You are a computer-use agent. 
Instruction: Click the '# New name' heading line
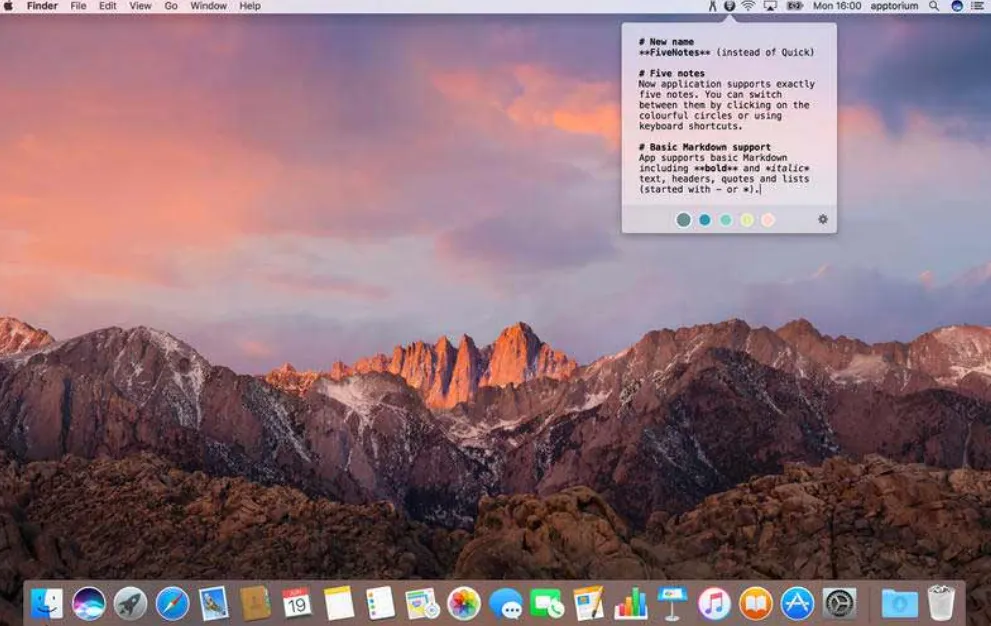[666, 41]
